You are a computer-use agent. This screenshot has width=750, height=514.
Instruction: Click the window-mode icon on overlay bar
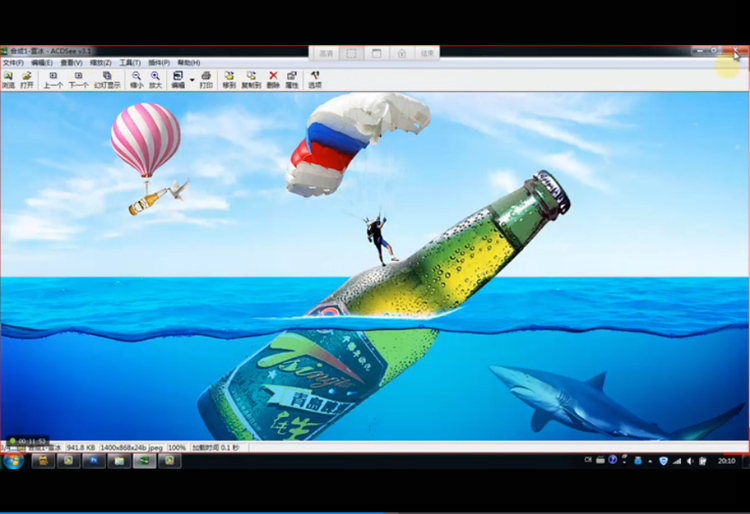377,54
